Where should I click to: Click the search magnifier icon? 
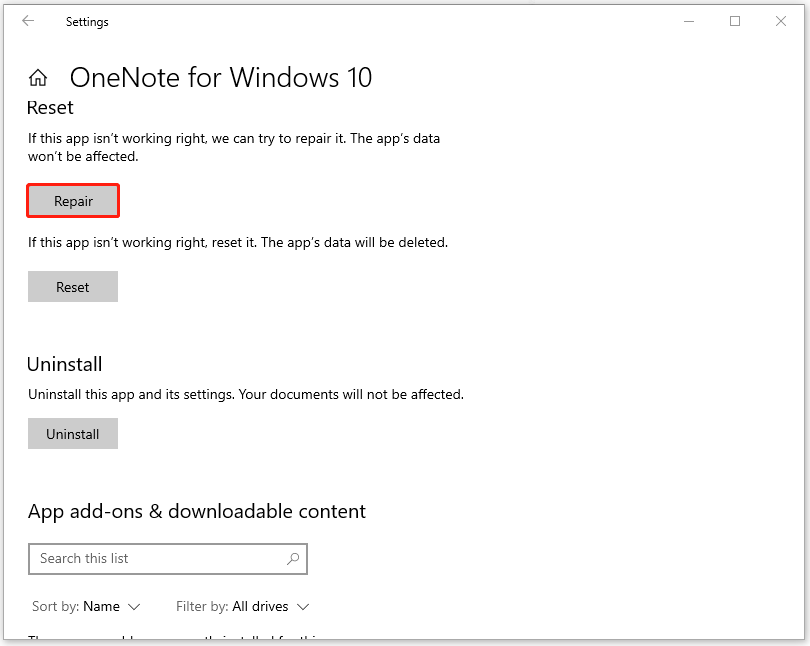[293, 558]
